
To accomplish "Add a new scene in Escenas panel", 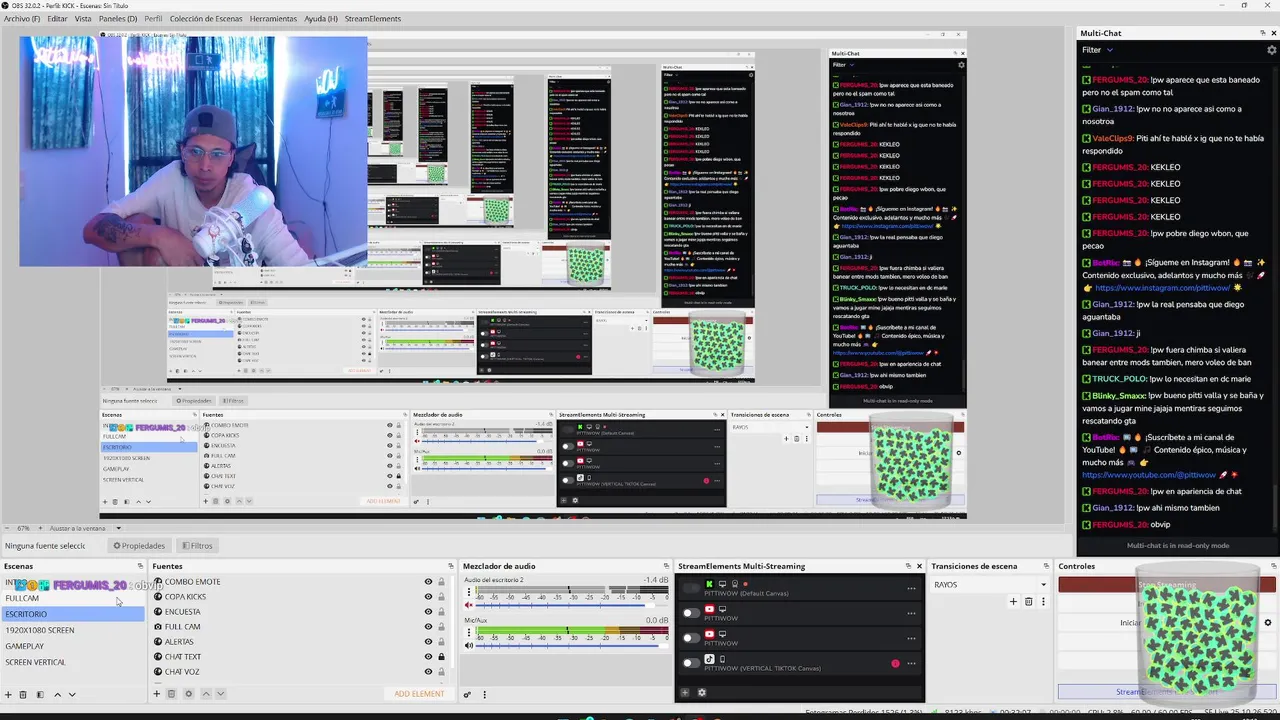I will click(x=8, y=694).
